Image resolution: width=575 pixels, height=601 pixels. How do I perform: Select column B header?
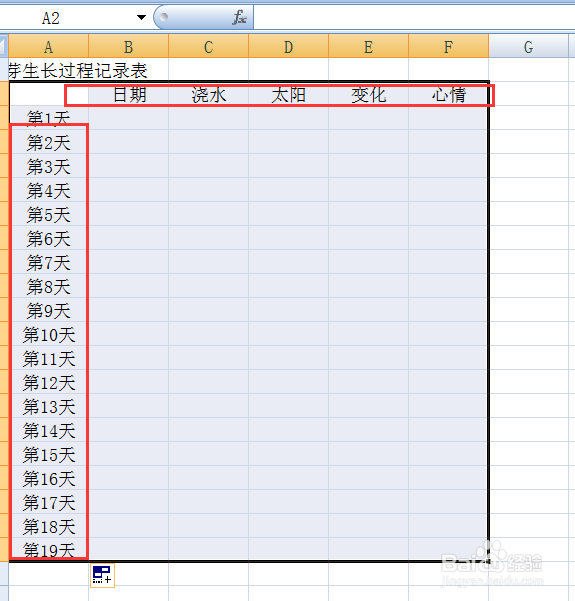point(128,47)
